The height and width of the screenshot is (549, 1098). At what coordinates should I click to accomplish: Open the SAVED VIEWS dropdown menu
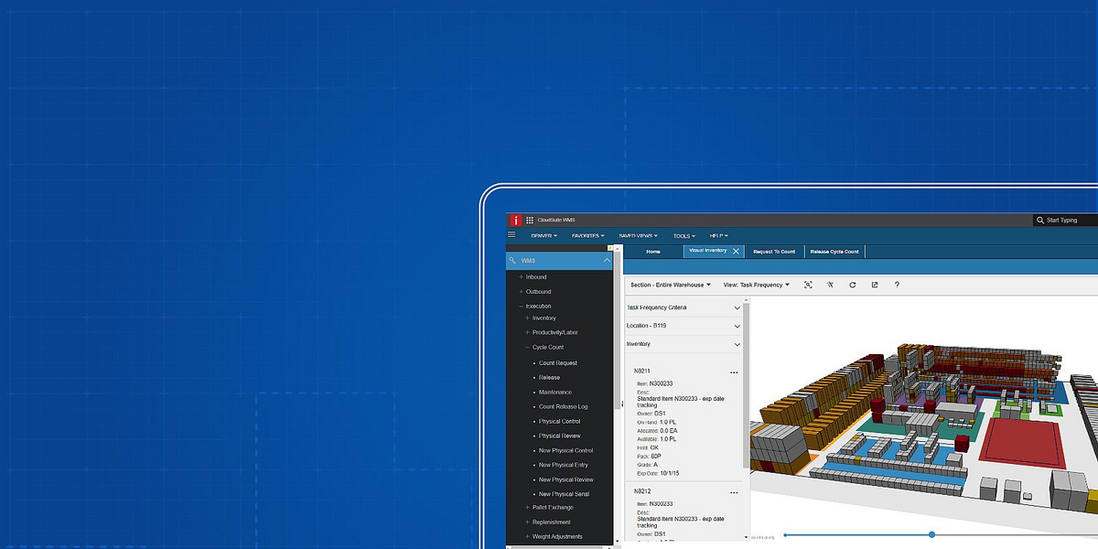[639, 236]
